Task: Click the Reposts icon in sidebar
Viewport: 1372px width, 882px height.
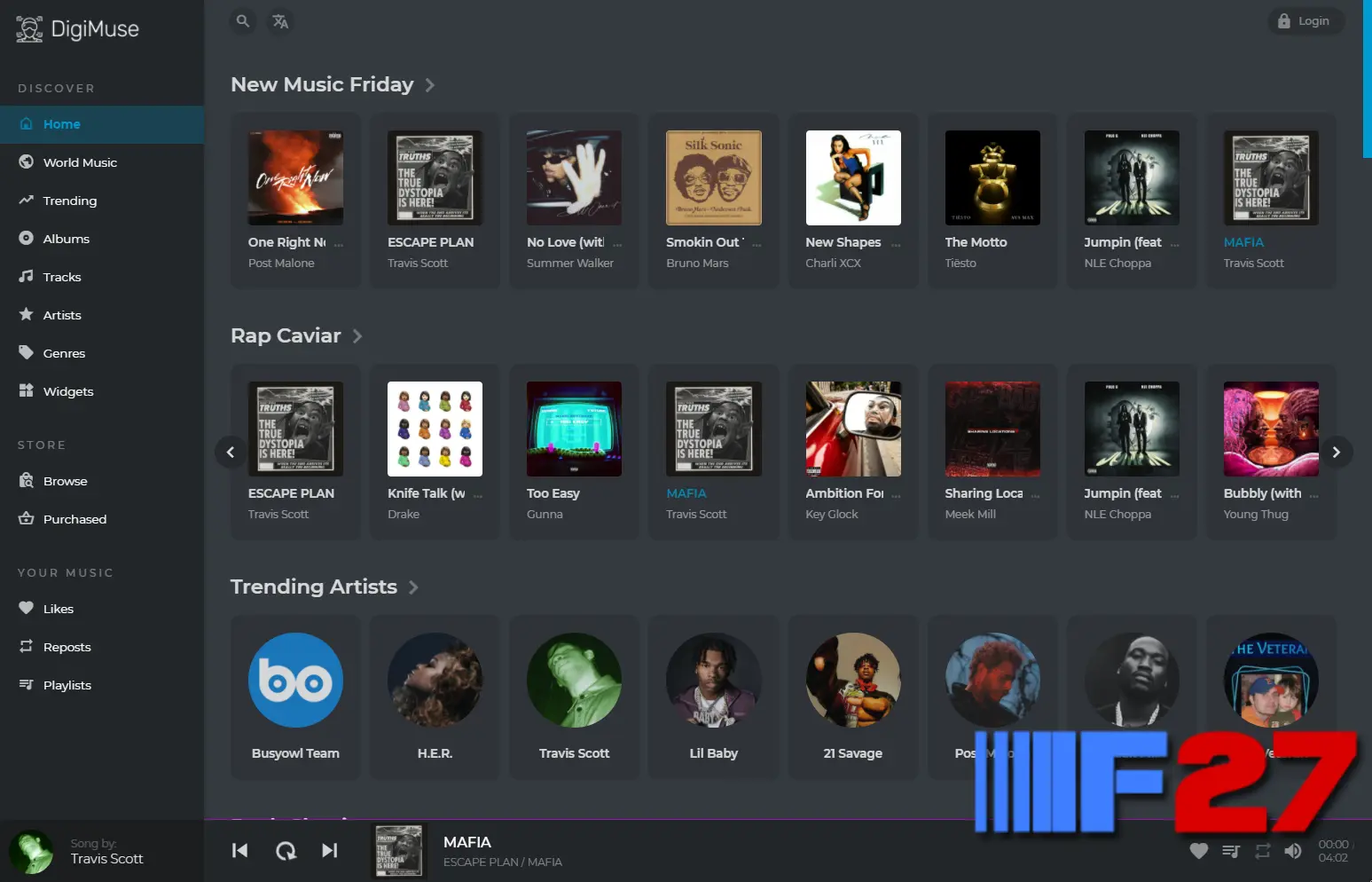Action: (x=27, y=646)
